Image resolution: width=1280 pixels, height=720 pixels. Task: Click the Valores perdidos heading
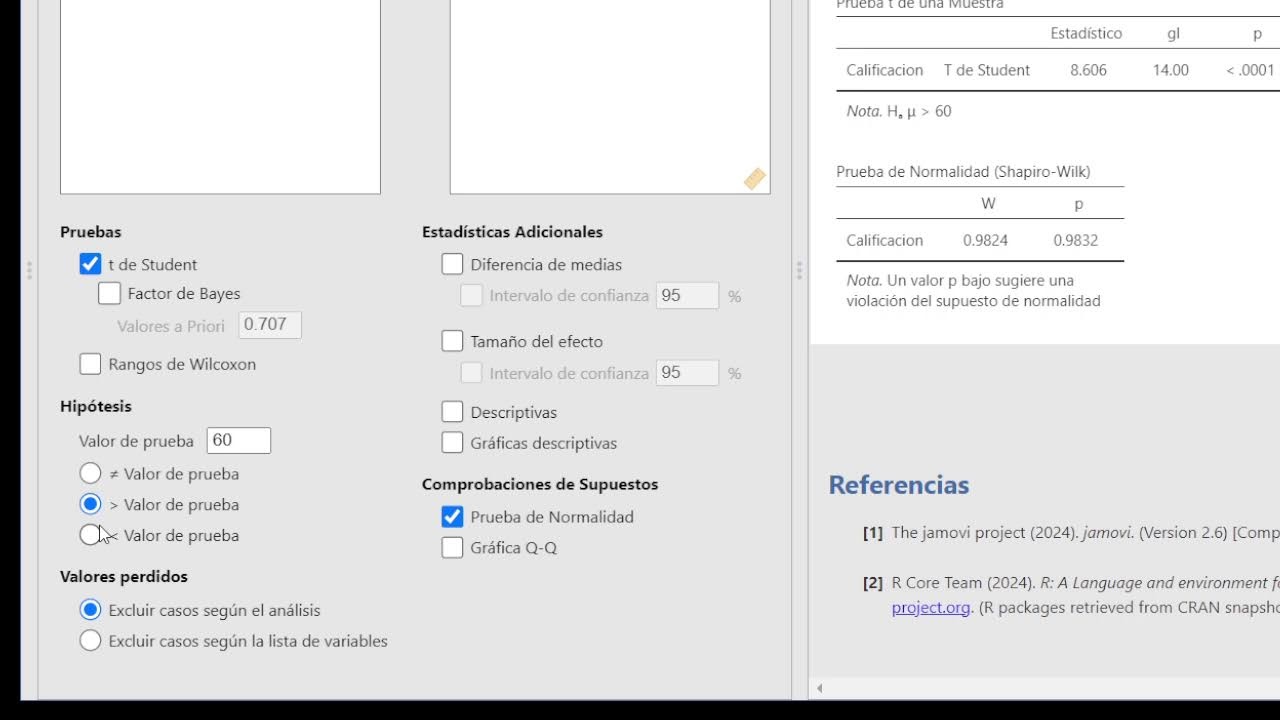tap(124, 576)
